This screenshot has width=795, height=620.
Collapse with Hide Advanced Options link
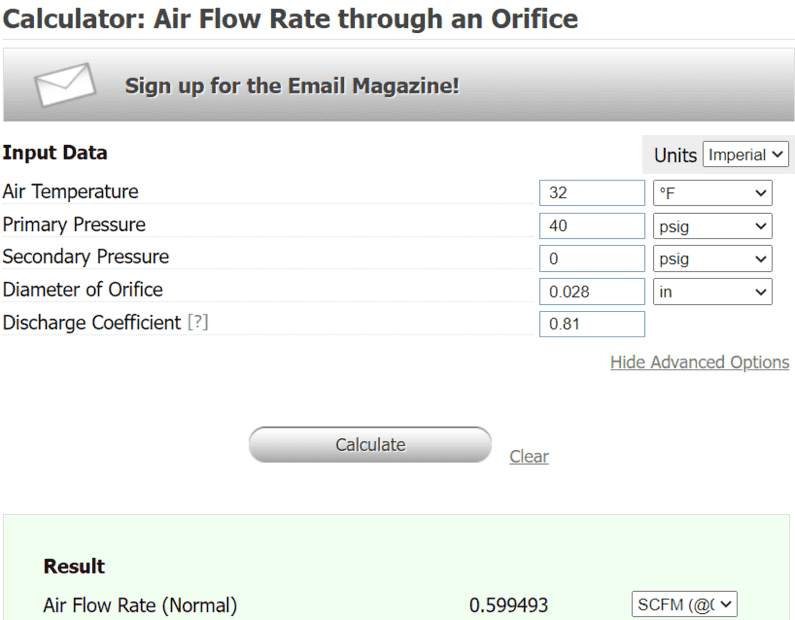pyautogui.click(x=699, y=362)
